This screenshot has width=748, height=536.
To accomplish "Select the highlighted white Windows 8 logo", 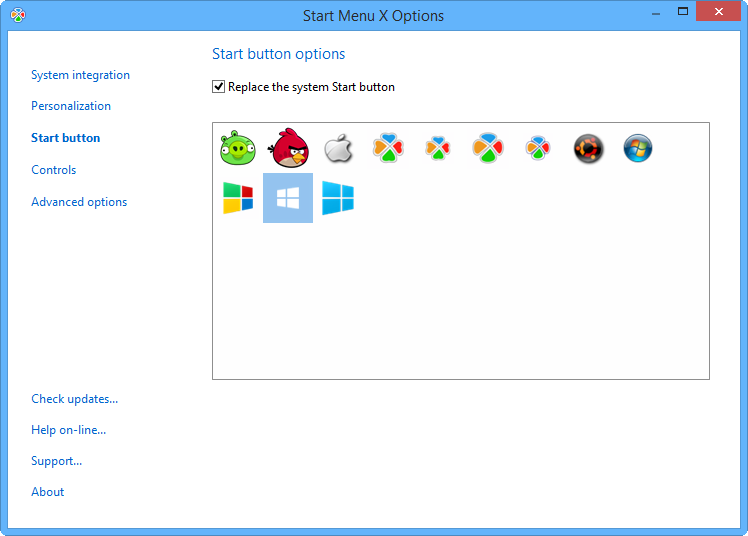I will pos(288,198).
